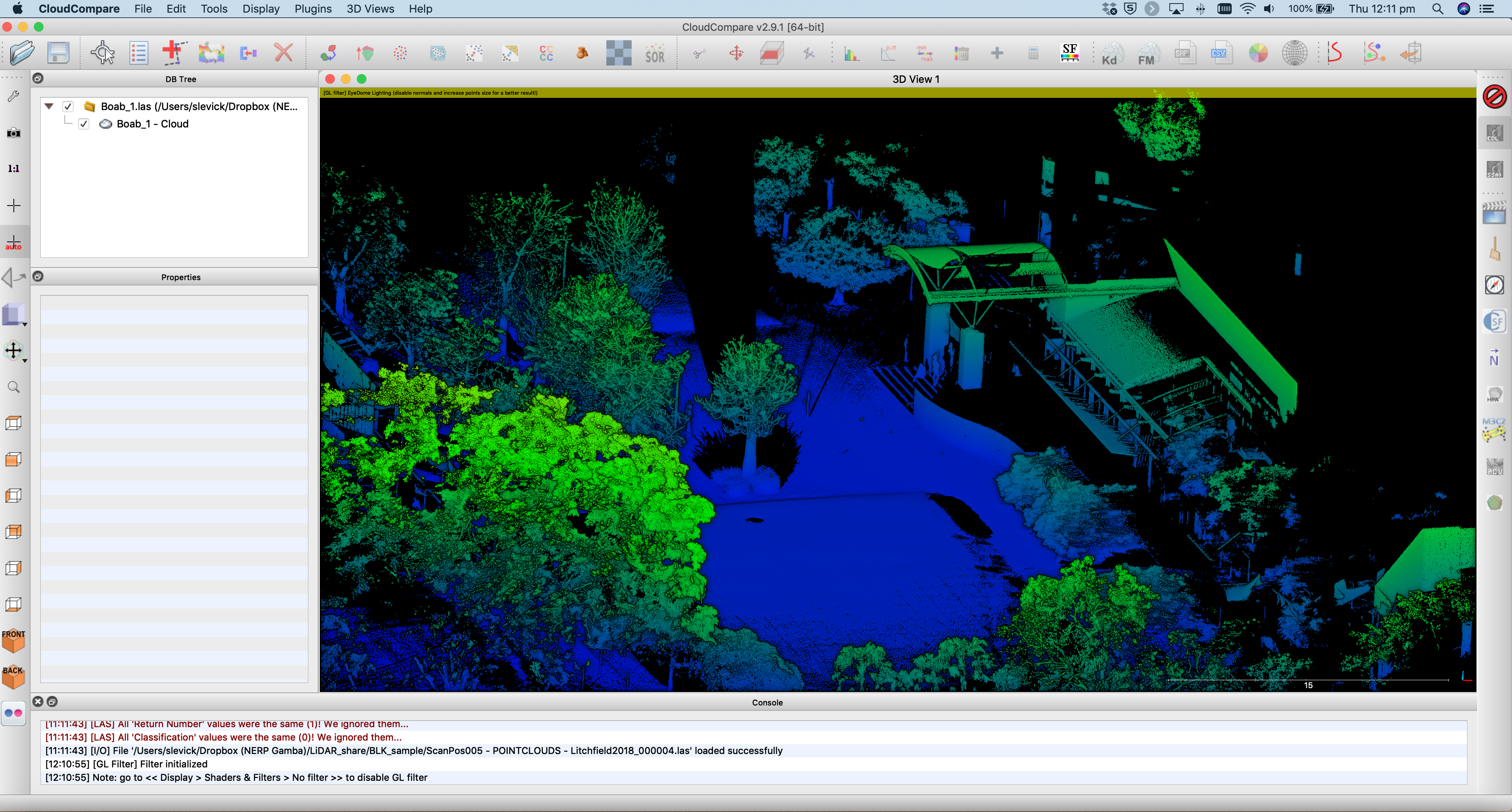Set FRONT view with orange cube
This screenshot has height=812, width=1512.
[x=13, y=641]
